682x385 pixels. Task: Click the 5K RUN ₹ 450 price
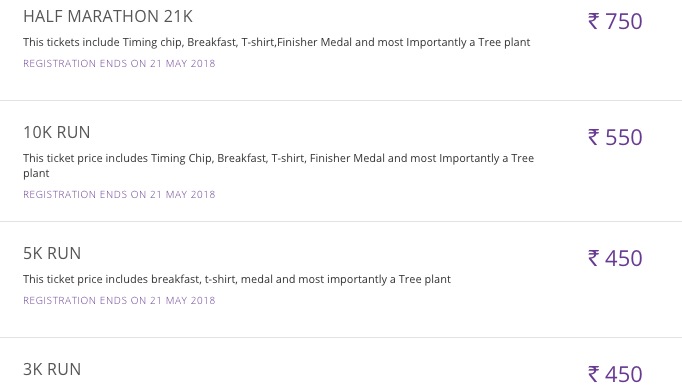[615, 258]
